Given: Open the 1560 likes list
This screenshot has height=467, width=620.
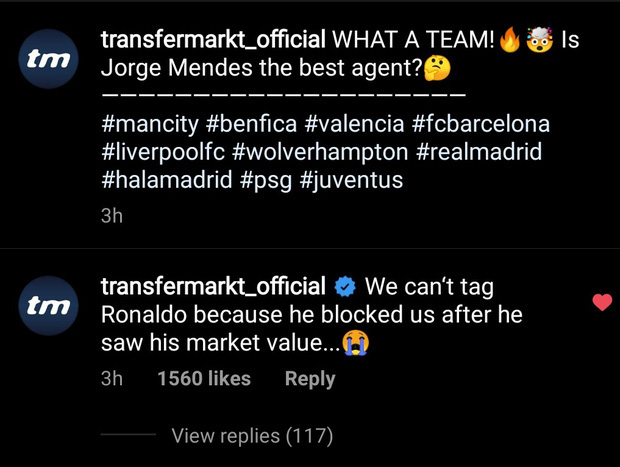Looking at the screenshot, I should click(x=204, y=379).
